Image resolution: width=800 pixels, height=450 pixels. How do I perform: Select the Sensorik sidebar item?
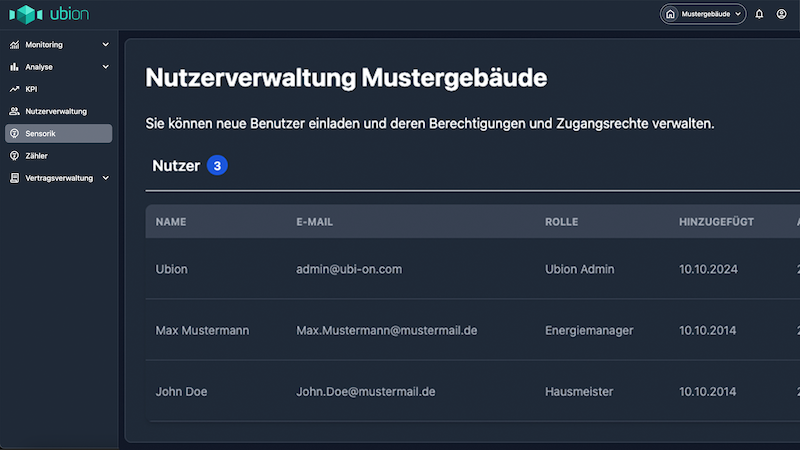point(56,133)
